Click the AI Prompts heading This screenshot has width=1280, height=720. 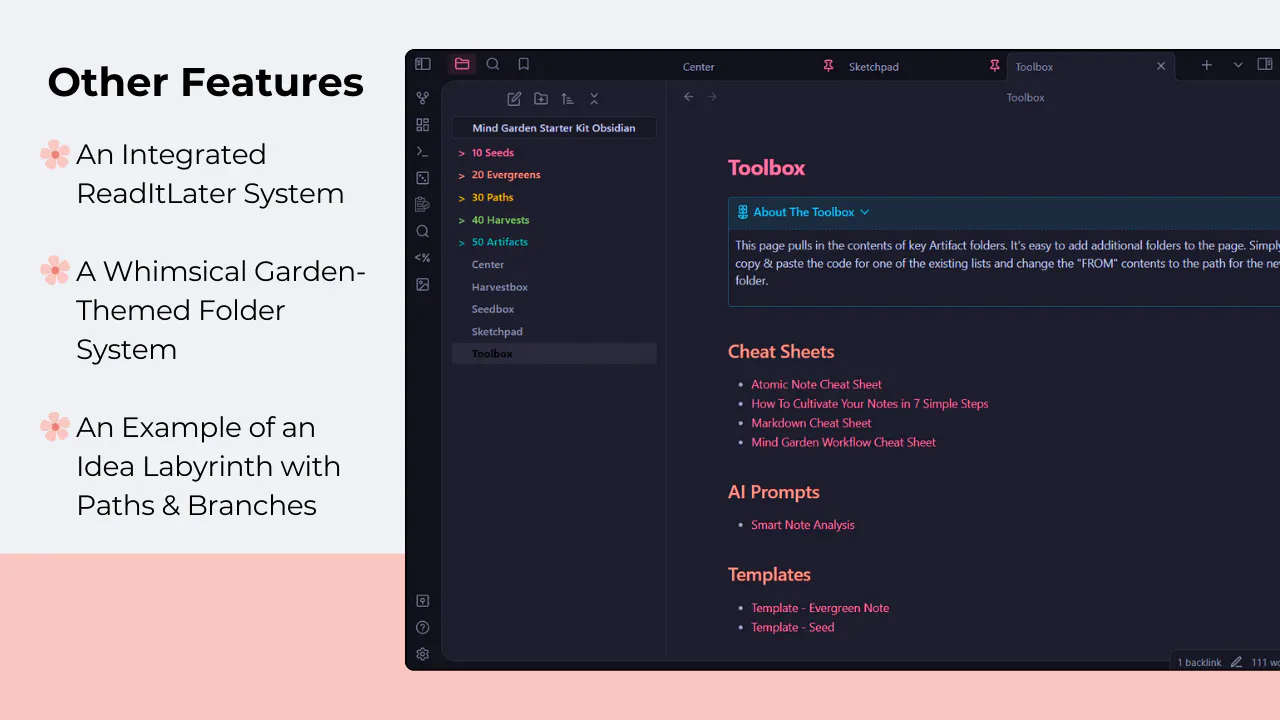774,492
